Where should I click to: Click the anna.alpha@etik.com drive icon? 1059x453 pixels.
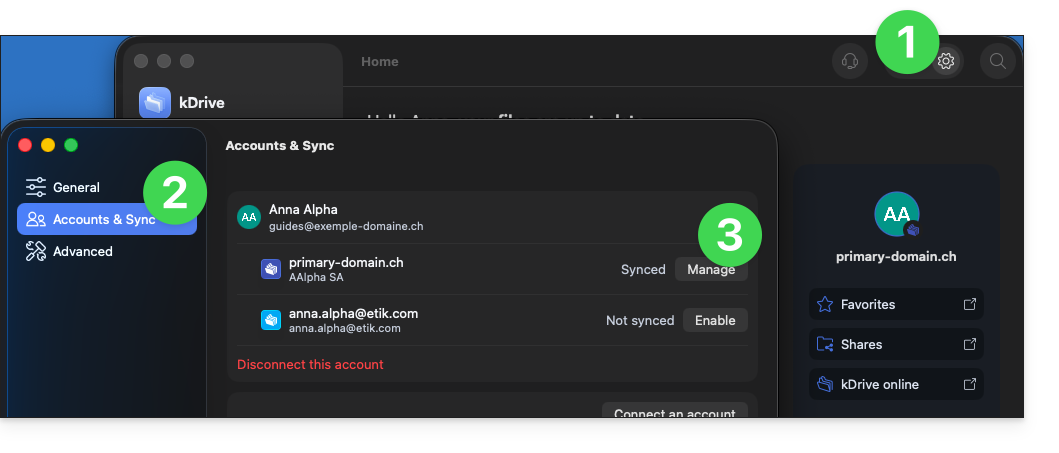tap(271, 320)
